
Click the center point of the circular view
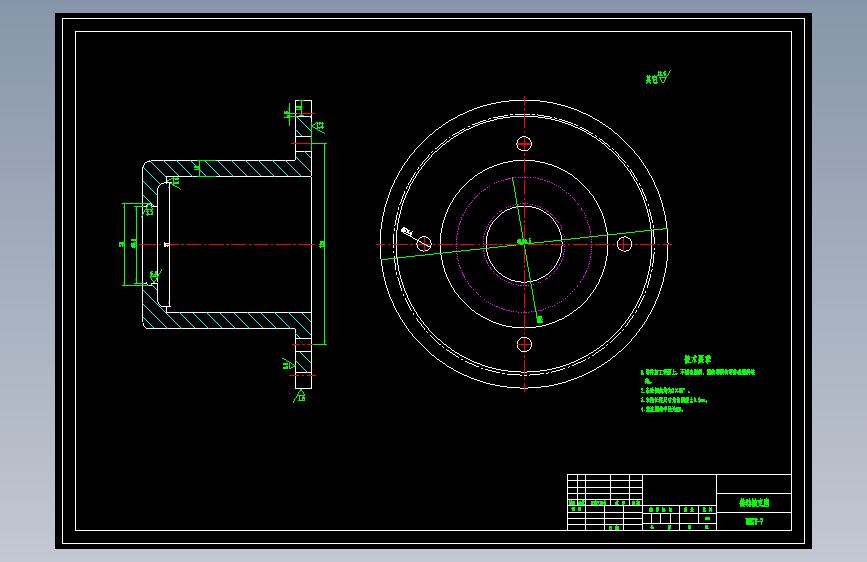[524, 244]
